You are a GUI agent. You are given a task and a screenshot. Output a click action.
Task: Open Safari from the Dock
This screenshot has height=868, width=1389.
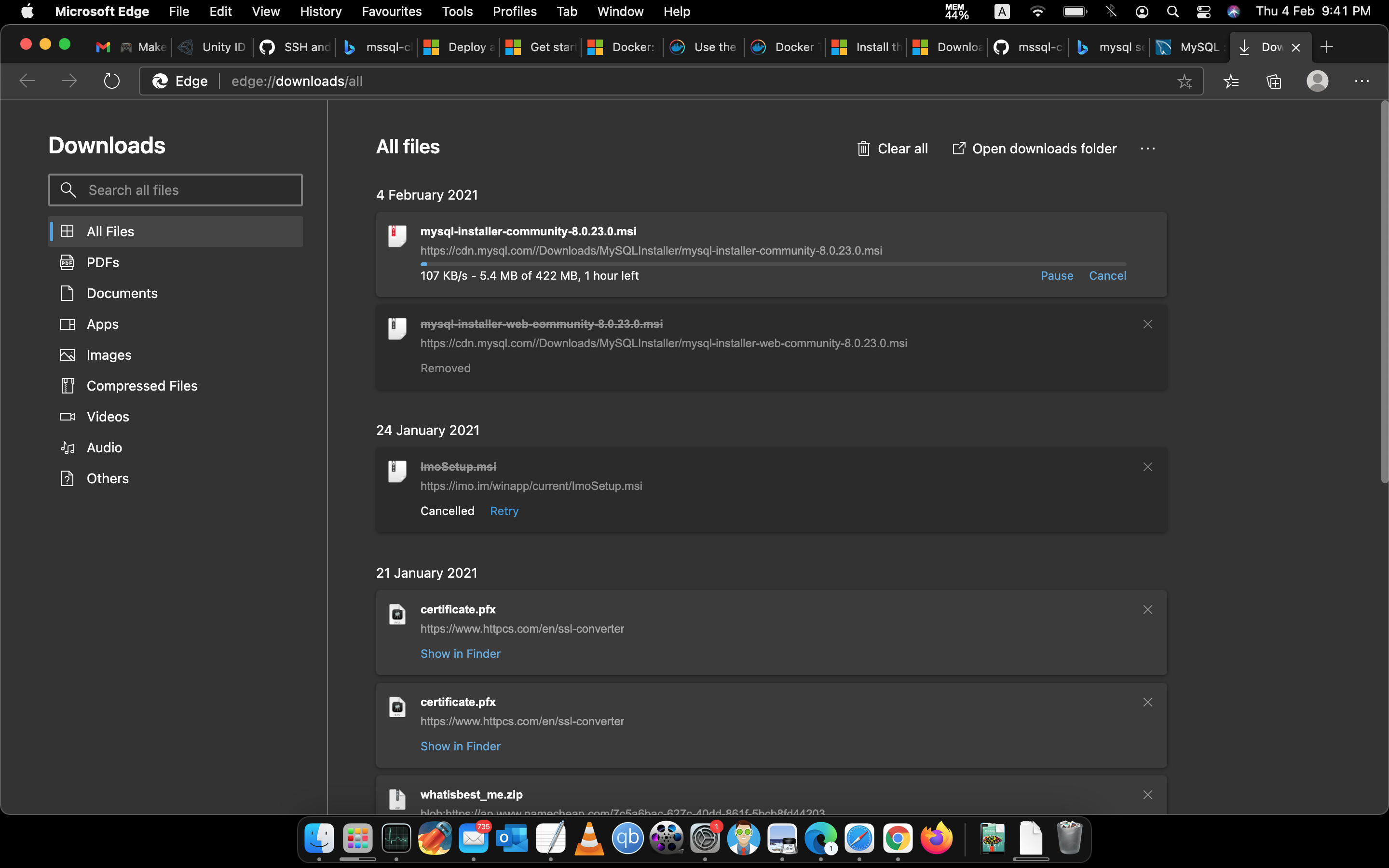pos(858,839)
